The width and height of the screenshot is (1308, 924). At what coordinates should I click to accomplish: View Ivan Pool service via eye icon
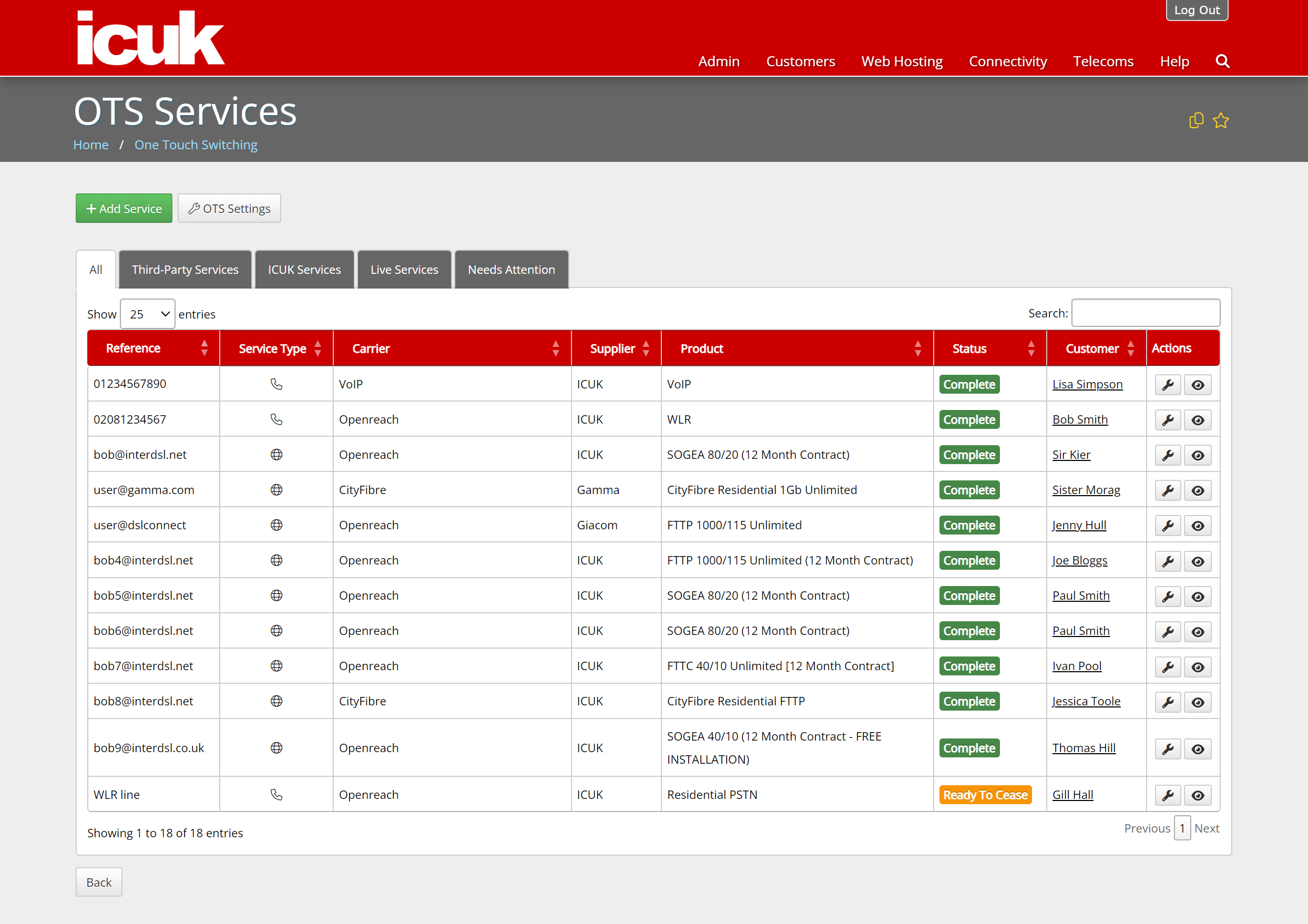[x=1198, y=667]
